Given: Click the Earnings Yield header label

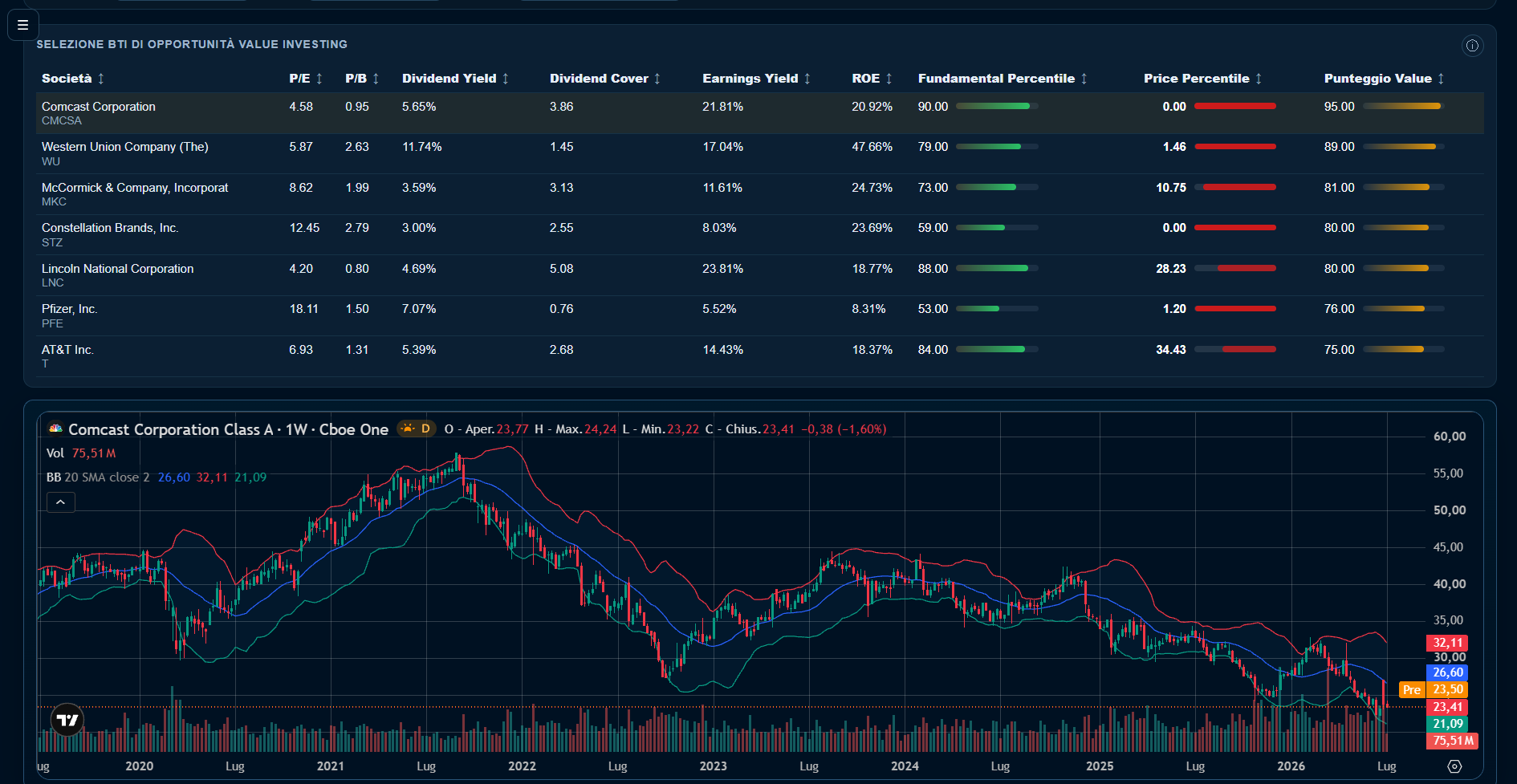Looking at the screenshot, I should click(750, 79).
